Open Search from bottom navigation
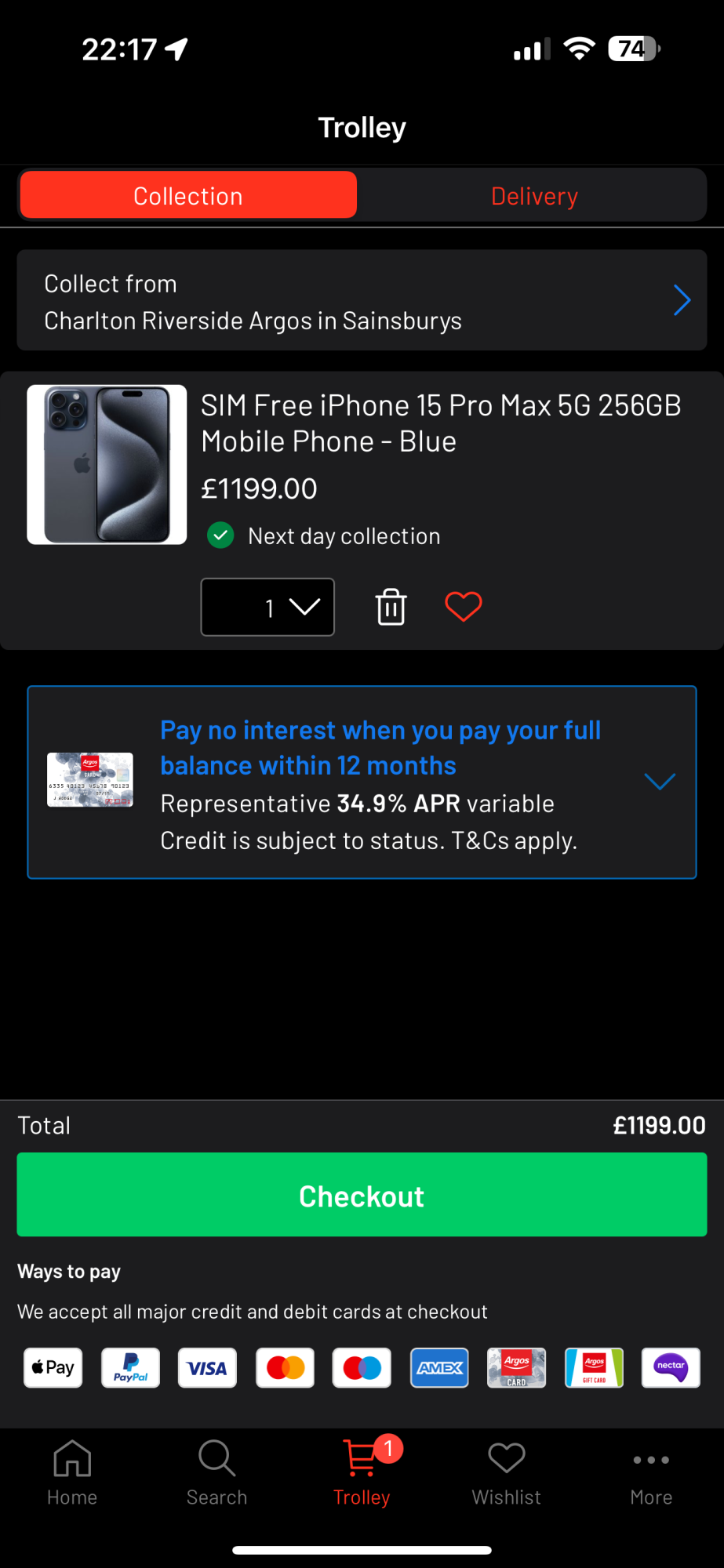The height and width of the screenshot is (1568, 724). pyautogui.click(x=216, y=1473)
